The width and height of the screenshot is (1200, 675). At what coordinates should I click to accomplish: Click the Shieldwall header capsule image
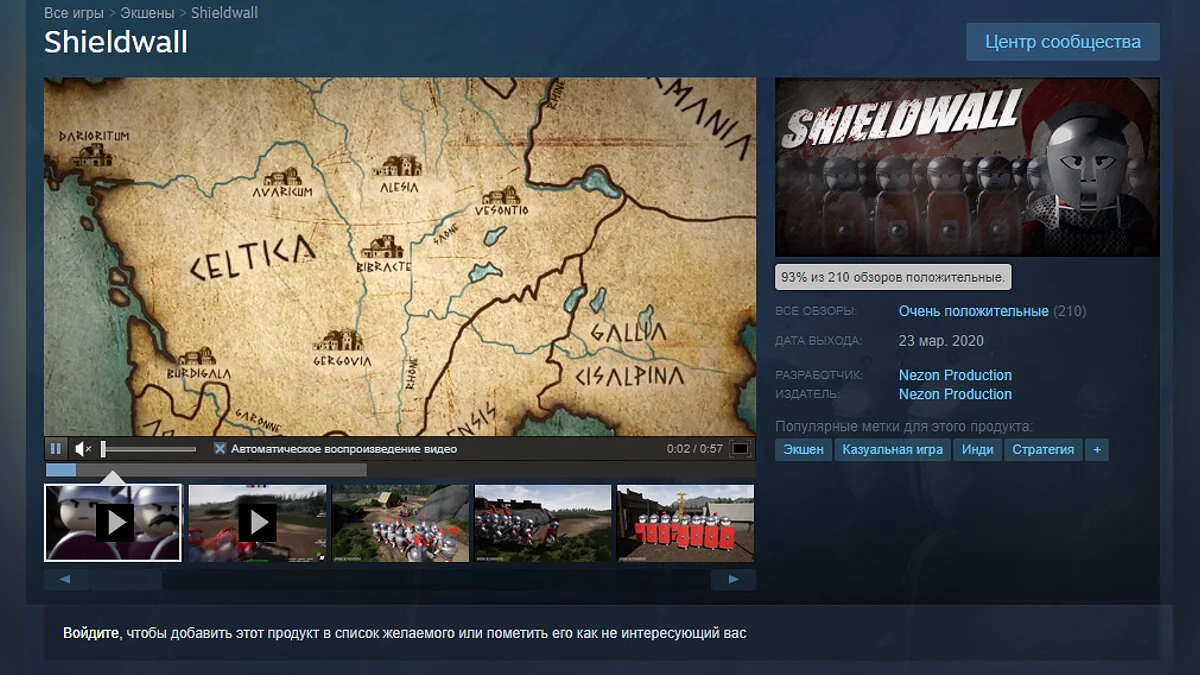967,167
